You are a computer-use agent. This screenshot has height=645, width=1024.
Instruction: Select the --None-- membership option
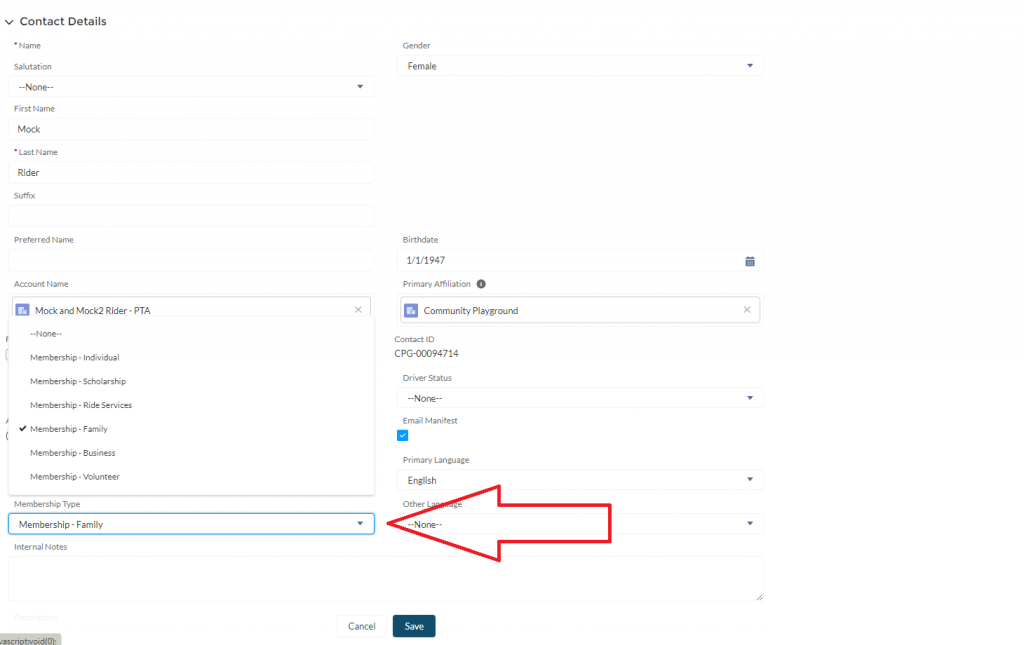pos(46,333)
